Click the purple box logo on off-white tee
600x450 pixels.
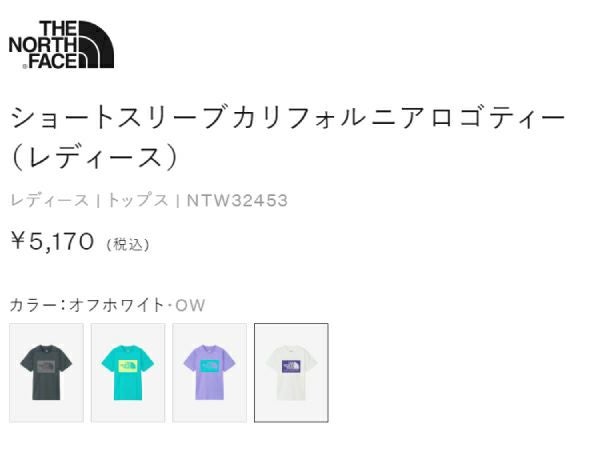pos(291,366)
